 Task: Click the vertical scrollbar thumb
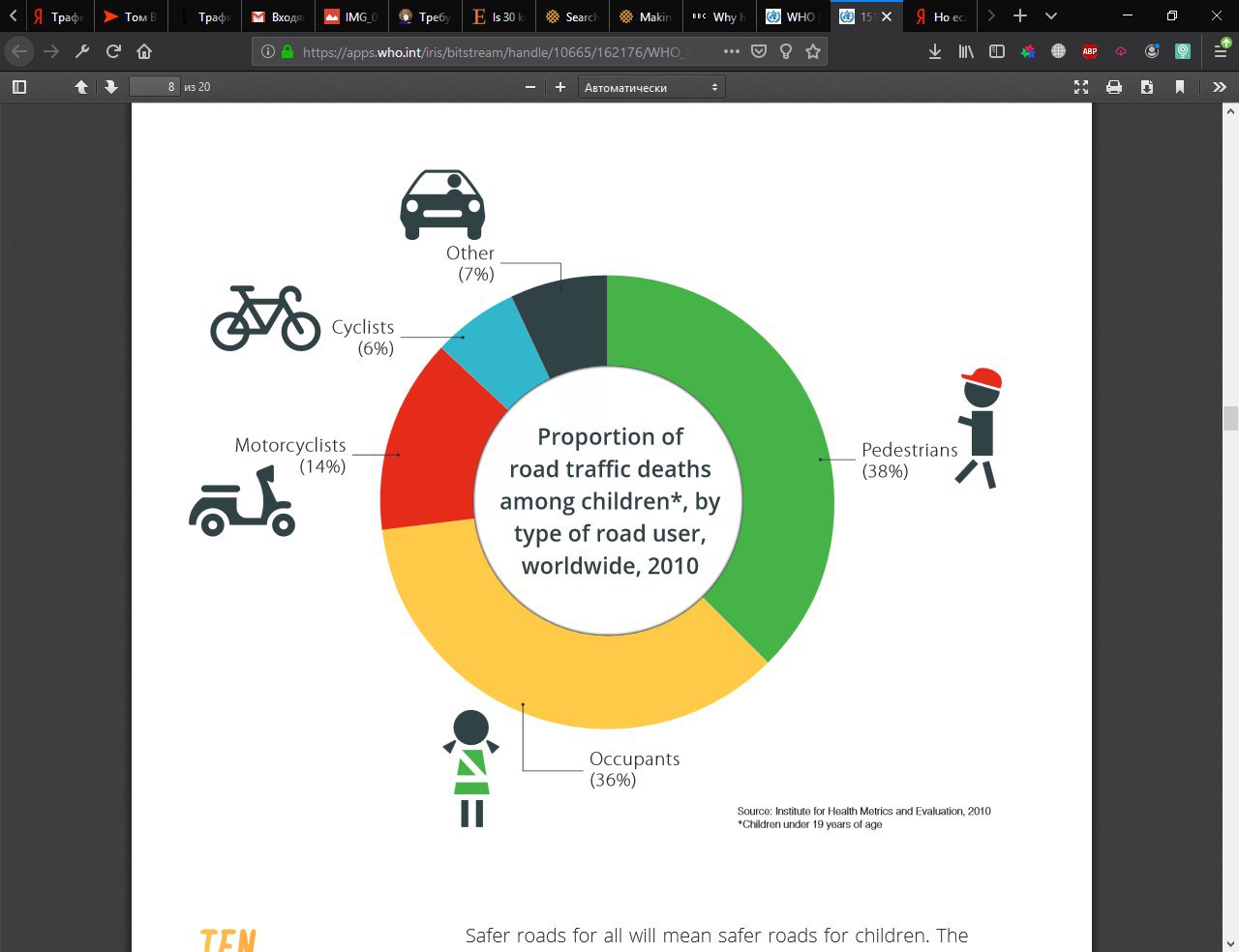(1230, 419)
